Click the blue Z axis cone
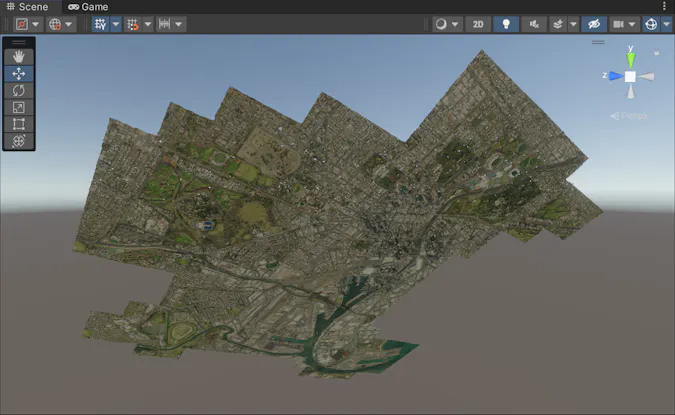675x415 pixels. [x=616, y=76]
